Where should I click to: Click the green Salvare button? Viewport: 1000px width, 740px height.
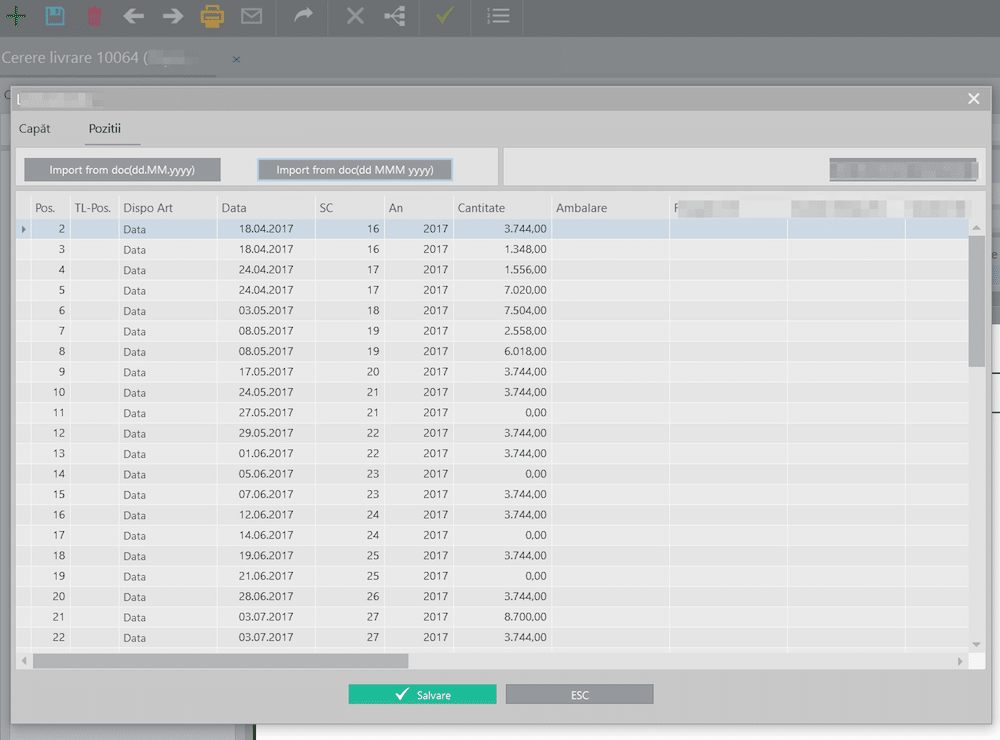(422, 694)
